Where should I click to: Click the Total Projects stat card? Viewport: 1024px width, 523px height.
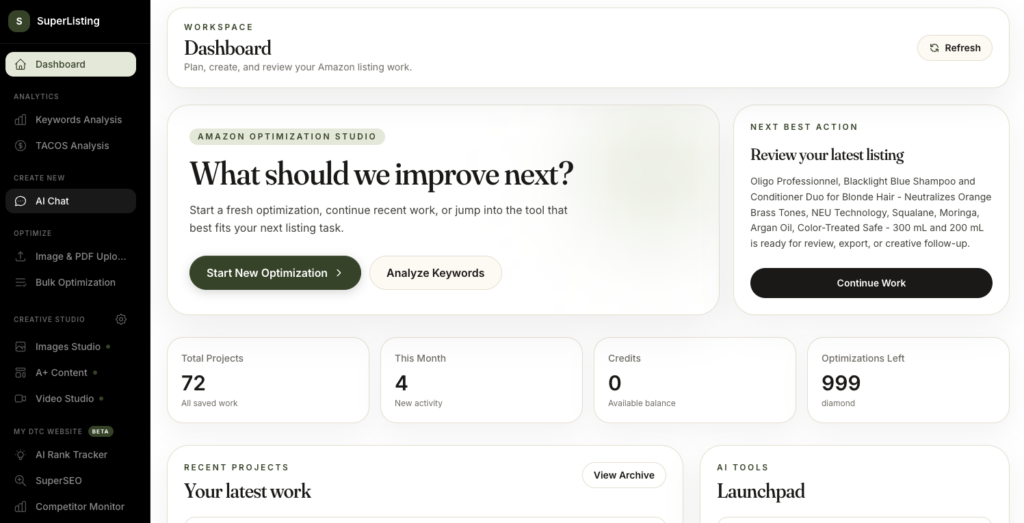click(268, 380)
